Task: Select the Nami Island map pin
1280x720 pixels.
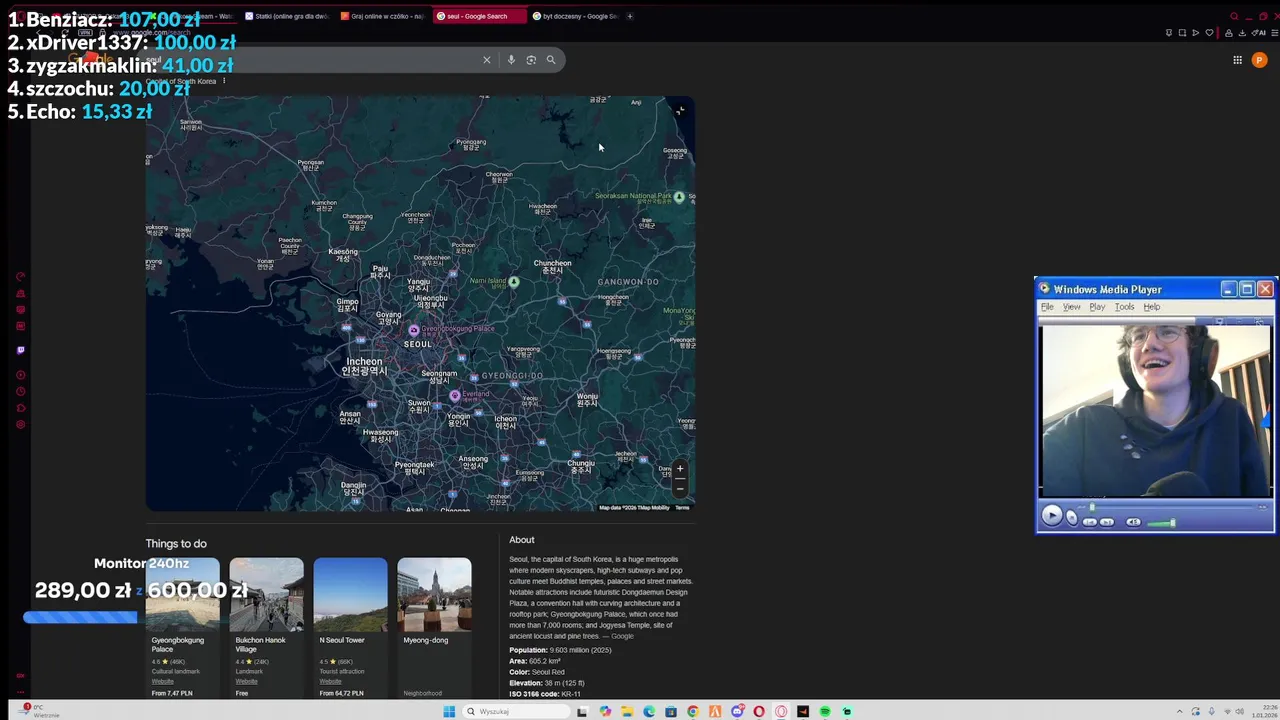Action: tap(514, 282)
